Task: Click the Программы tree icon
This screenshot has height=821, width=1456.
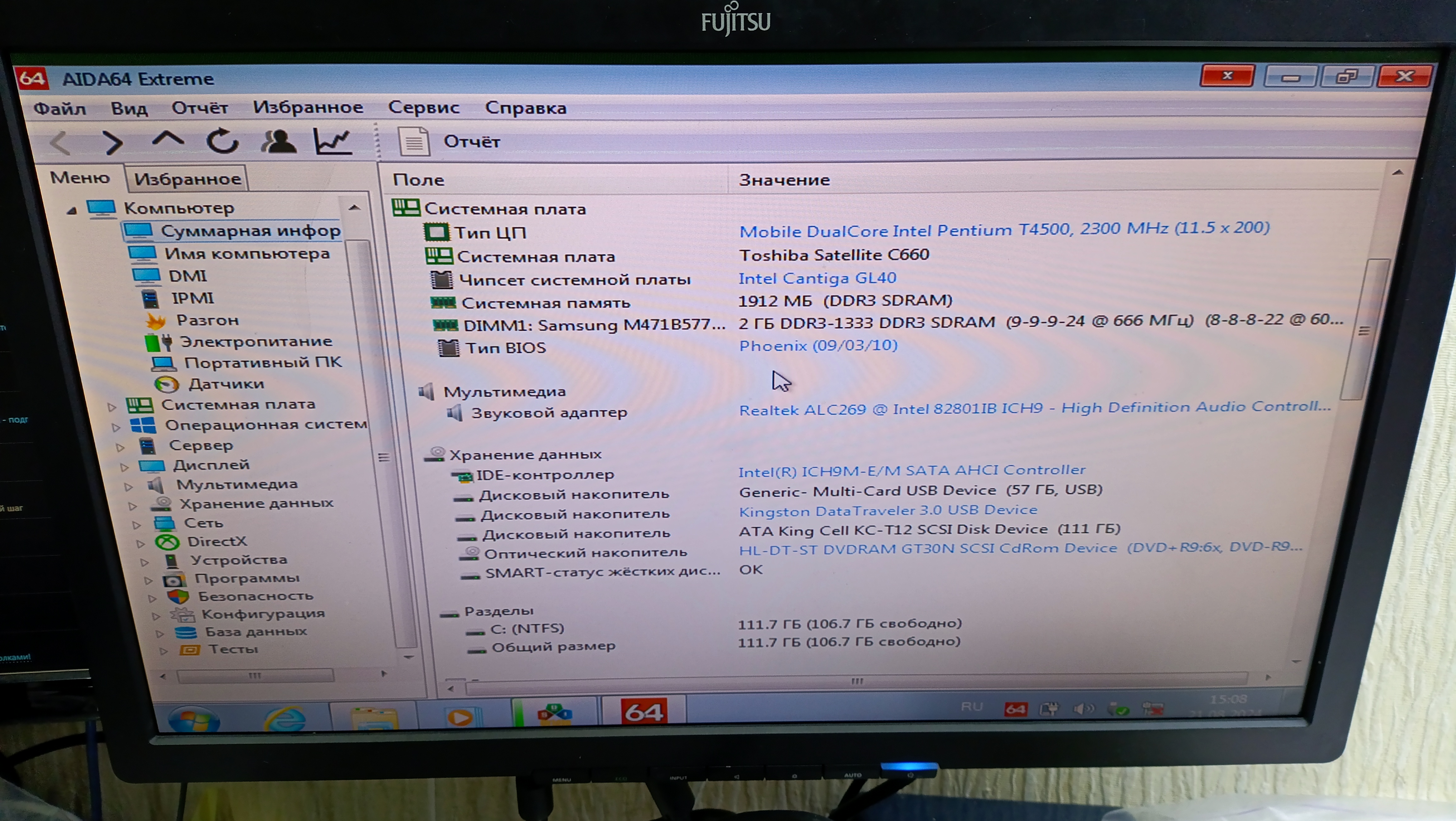Action: tap(174, 579)
